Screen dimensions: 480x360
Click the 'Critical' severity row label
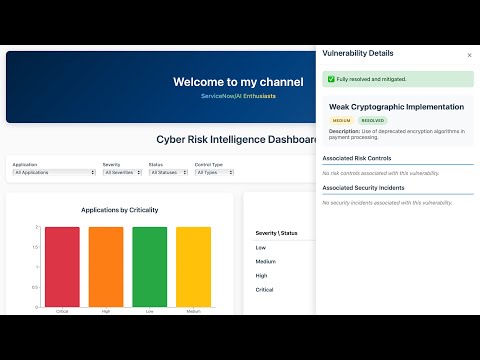click(x=264, y=290)
